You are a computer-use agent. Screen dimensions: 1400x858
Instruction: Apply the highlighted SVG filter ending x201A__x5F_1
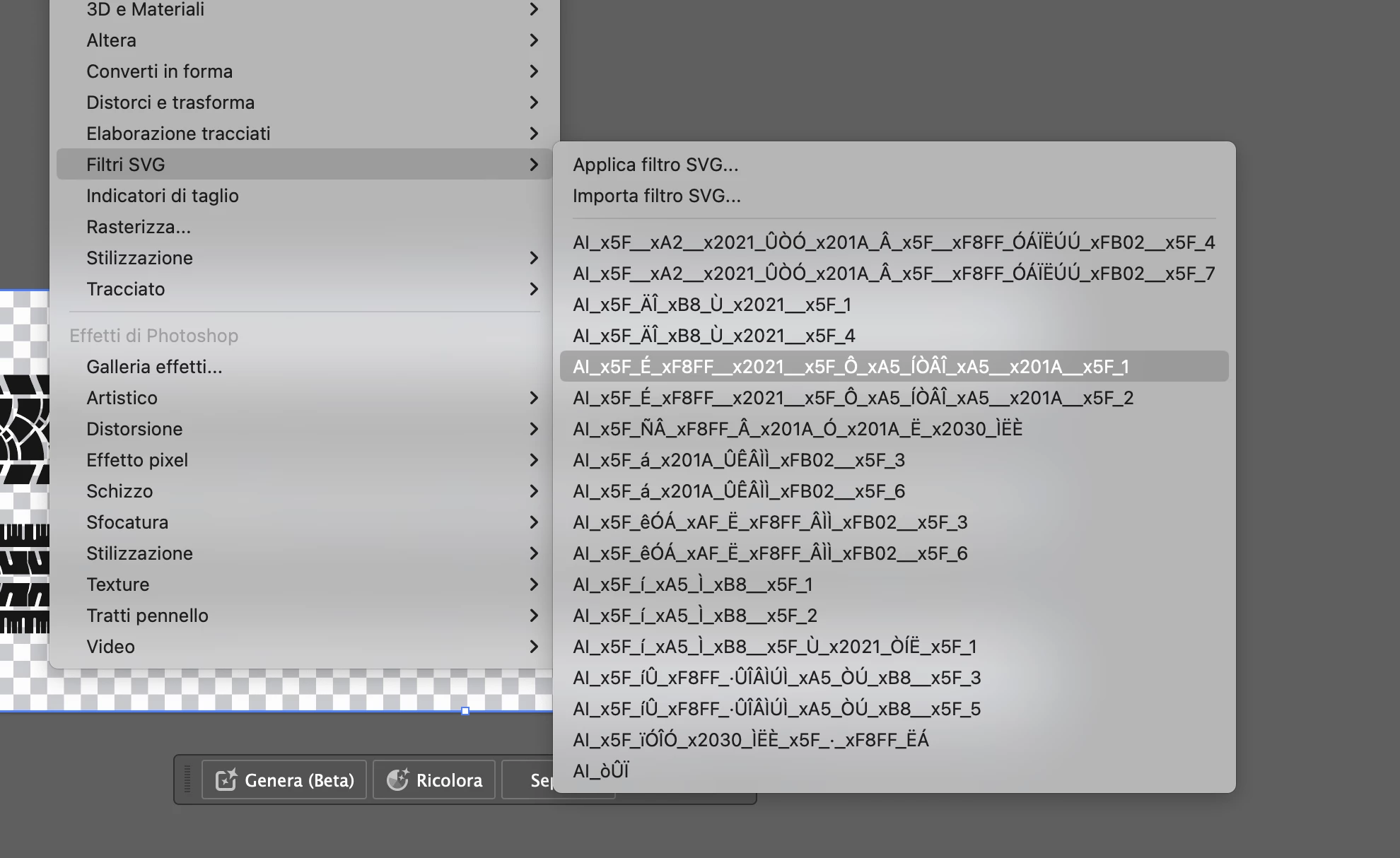pyautogui.click(x=851, y=367)
